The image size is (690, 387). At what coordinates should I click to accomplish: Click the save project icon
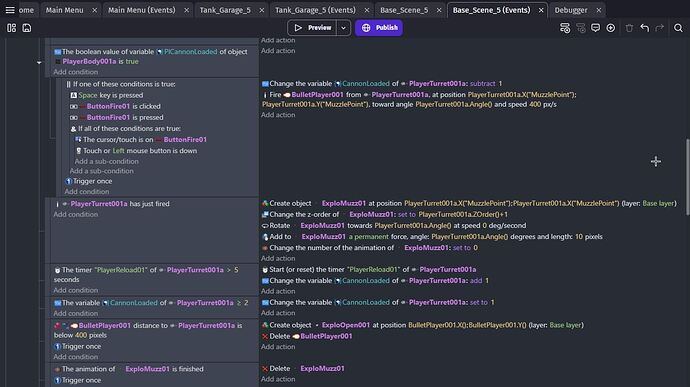click(x=27, y=28)
